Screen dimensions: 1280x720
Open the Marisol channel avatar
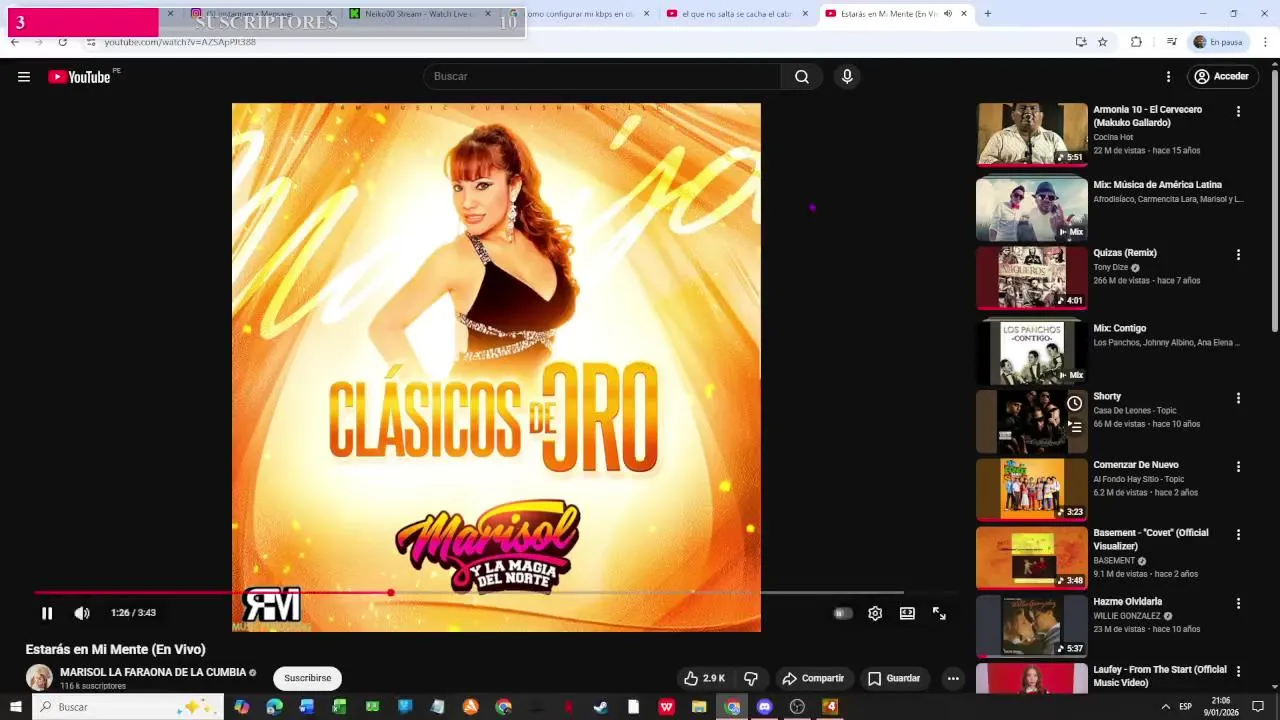[x=39, y=677]
